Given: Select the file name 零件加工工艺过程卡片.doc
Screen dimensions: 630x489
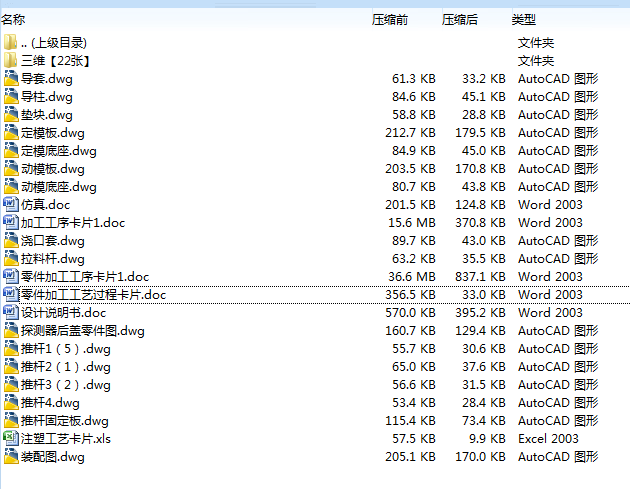Looking at the screenshot, I should pyautogui.click(x=93, y=295).
